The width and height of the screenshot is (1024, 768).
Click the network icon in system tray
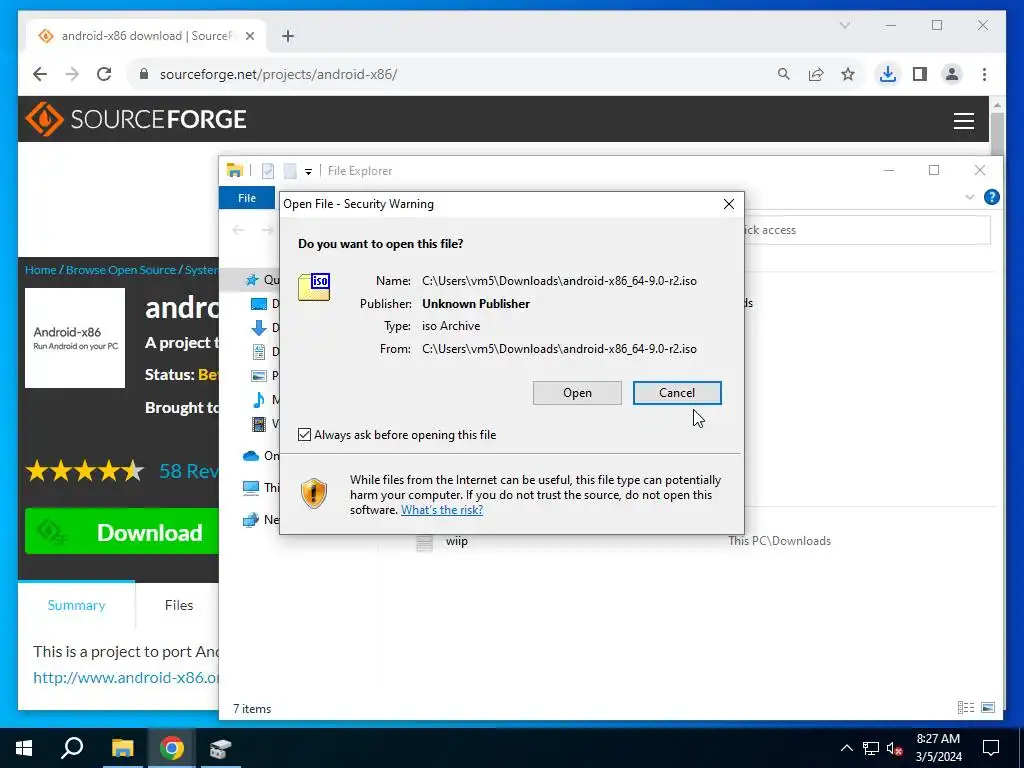[871, 748]
